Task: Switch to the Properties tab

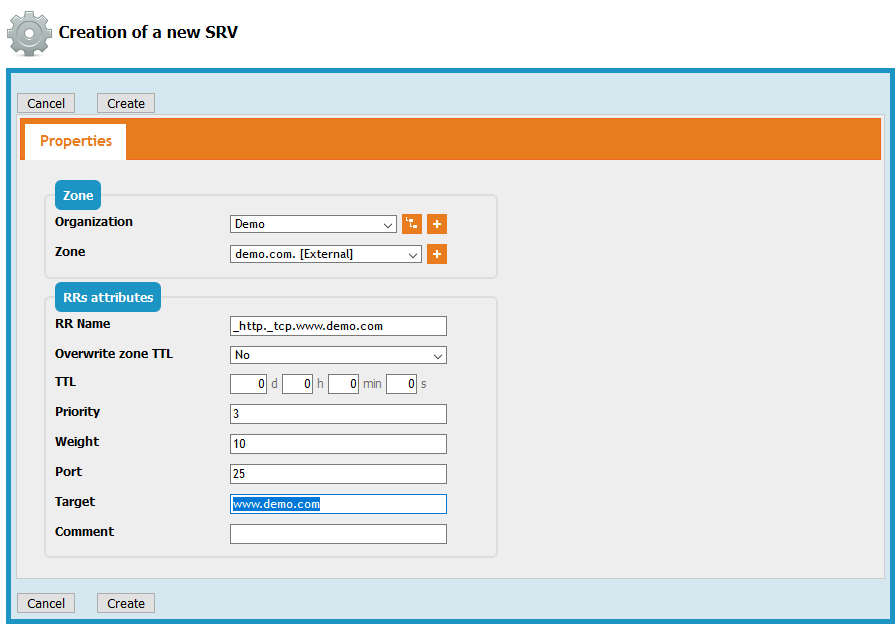Action: [76, 141]
